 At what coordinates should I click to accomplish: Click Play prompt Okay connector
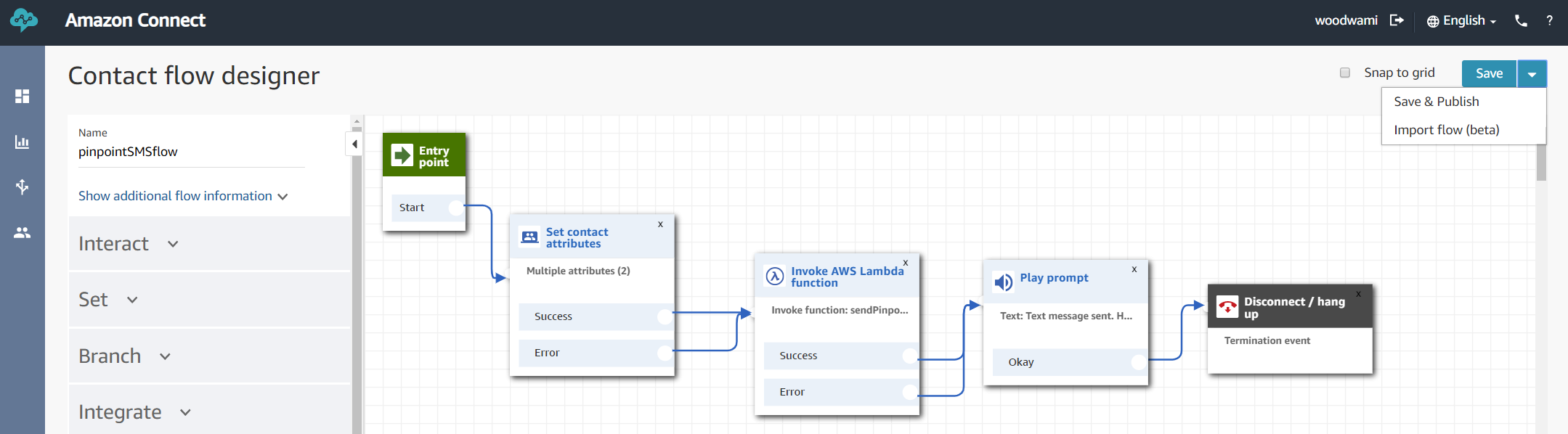click(x=1139, y=362)
